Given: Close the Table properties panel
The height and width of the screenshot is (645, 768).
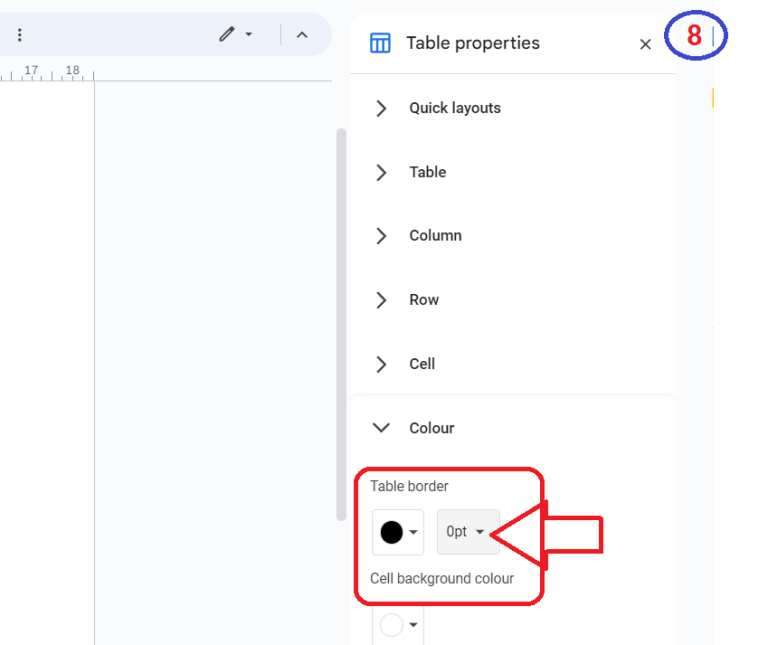Looking at the screenshot, I should (x=646, y=45).
